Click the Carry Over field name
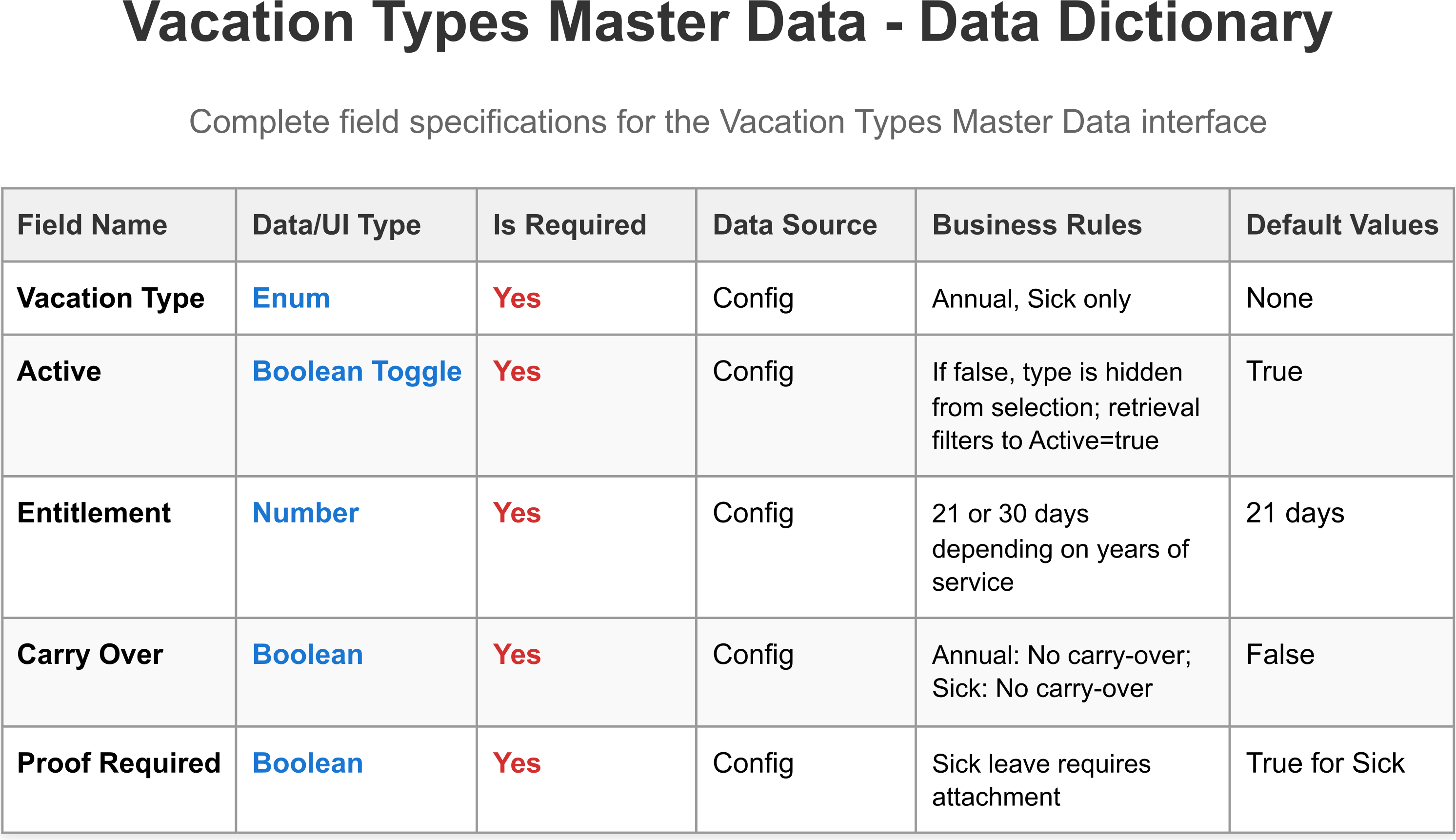 90,655
